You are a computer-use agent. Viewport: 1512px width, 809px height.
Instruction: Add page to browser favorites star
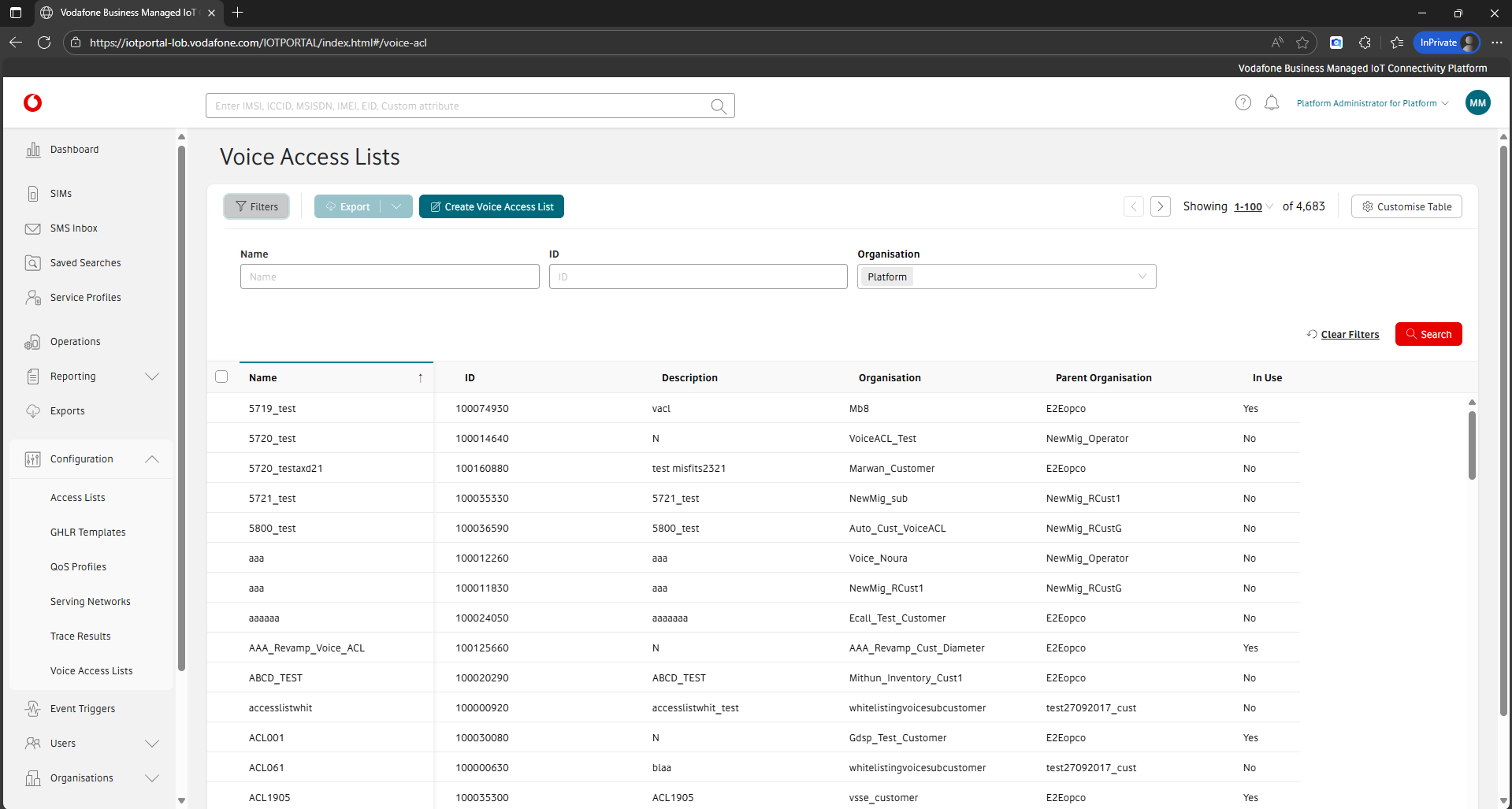[x=1302, y=43]
